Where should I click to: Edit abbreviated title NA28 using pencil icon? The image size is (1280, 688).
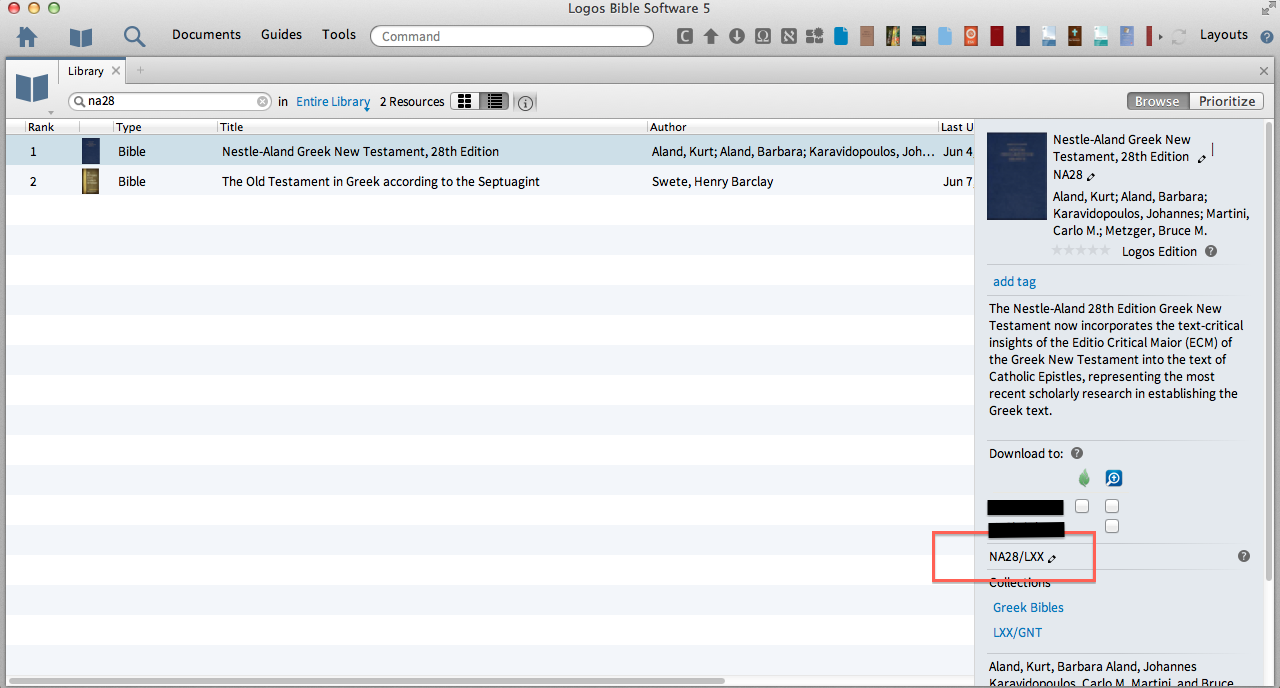point(1091,176)
